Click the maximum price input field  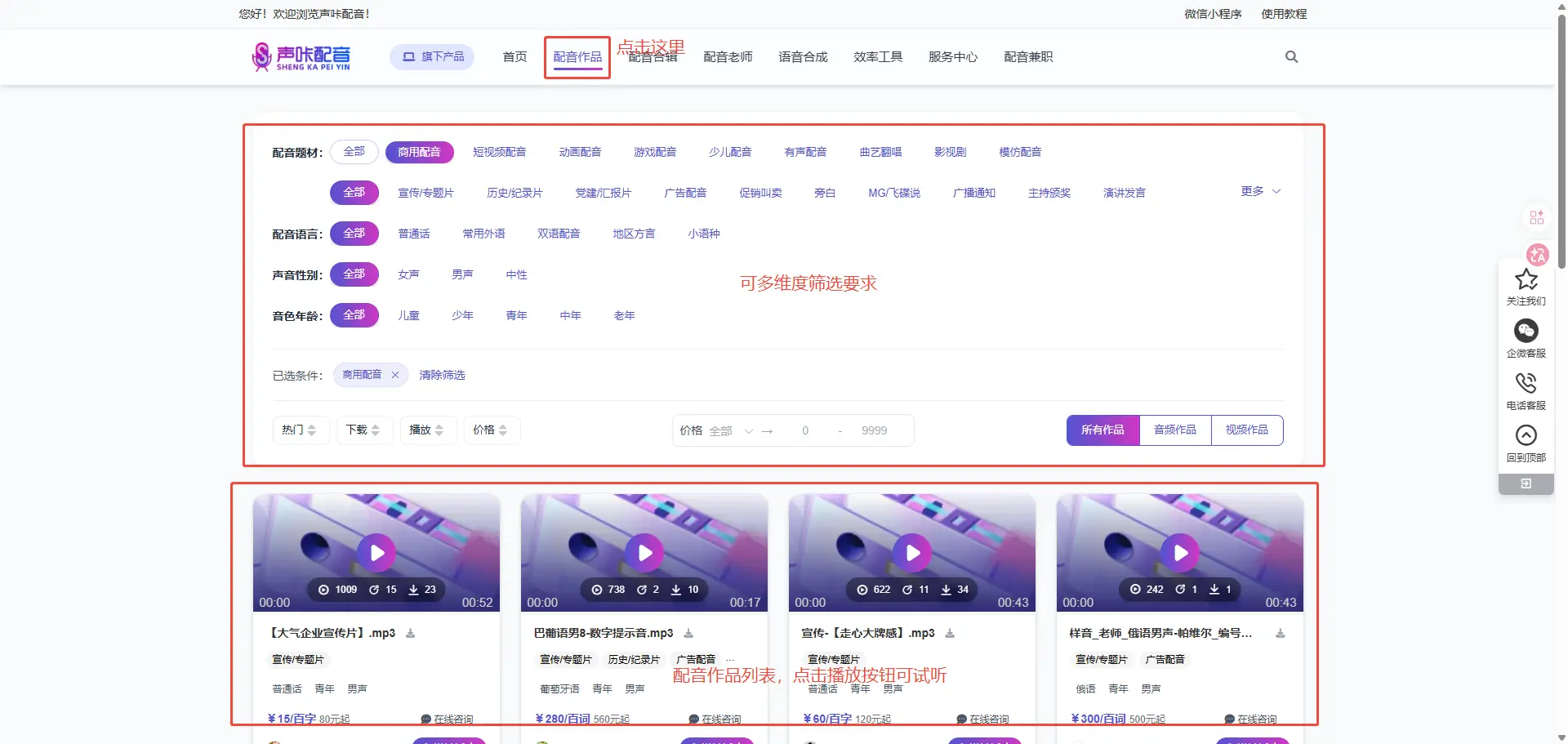tap(874, 431)
